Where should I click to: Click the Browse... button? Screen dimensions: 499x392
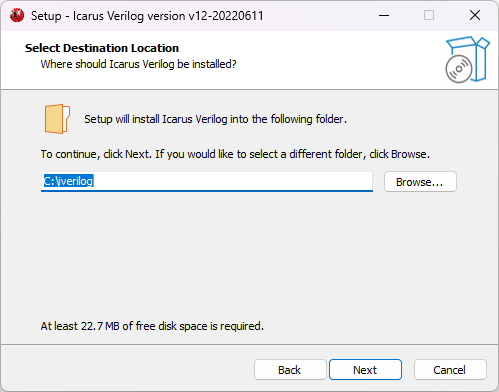click(420, 182)
